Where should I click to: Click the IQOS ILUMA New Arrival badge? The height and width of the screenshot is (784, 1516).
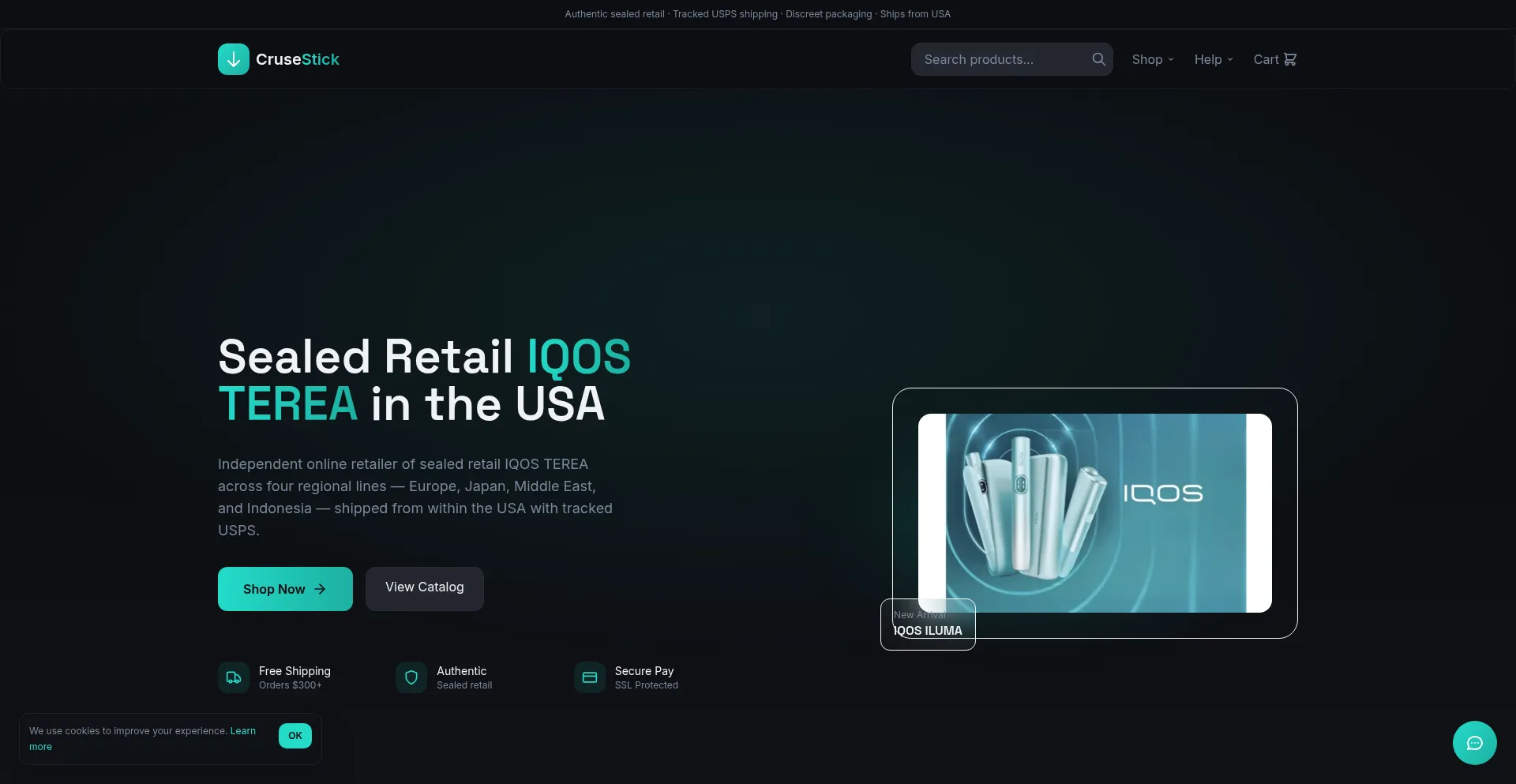pyautogui.click(x=928, y=625)
